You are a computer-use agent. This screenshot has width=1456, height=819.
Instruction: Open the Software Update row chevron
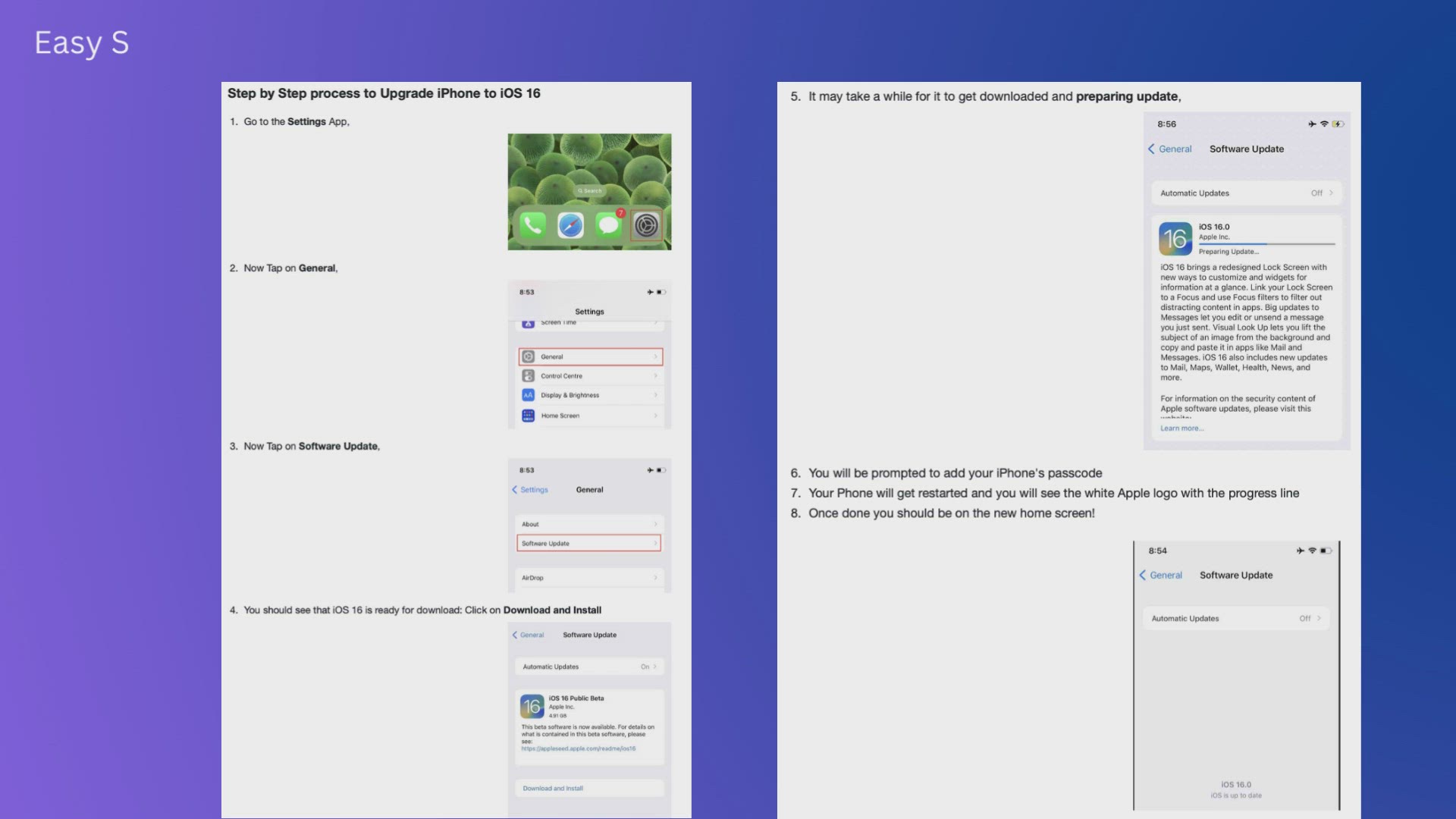[656, 543]
